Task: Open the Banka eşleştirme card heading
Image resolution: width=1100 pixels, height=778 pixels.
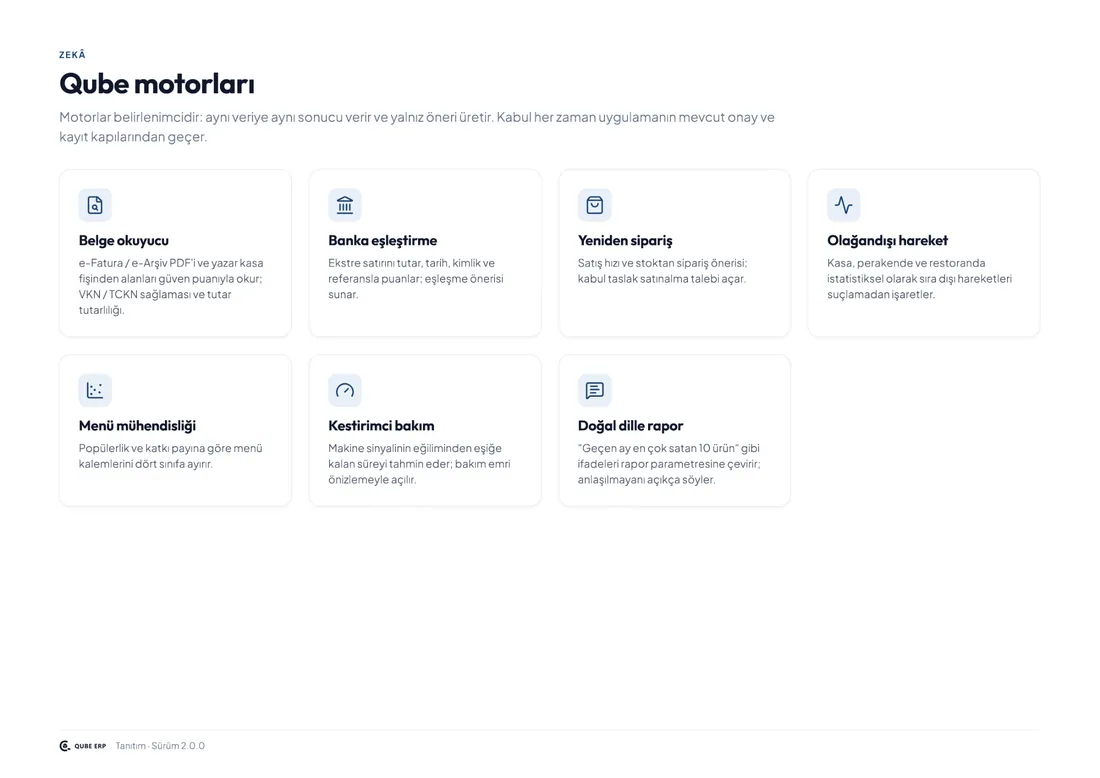Action: [382, 241]
